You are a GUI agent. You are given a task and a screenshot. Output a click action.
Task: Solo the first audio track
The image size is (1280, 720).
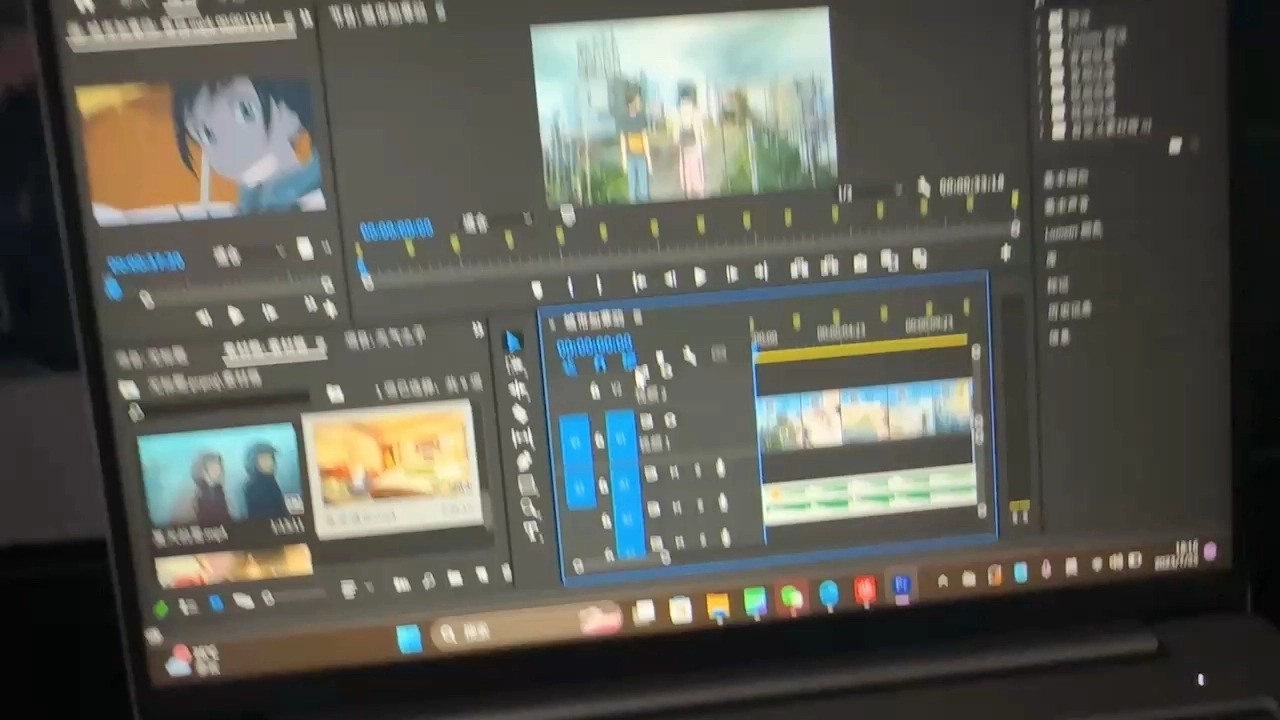[696, 470]
